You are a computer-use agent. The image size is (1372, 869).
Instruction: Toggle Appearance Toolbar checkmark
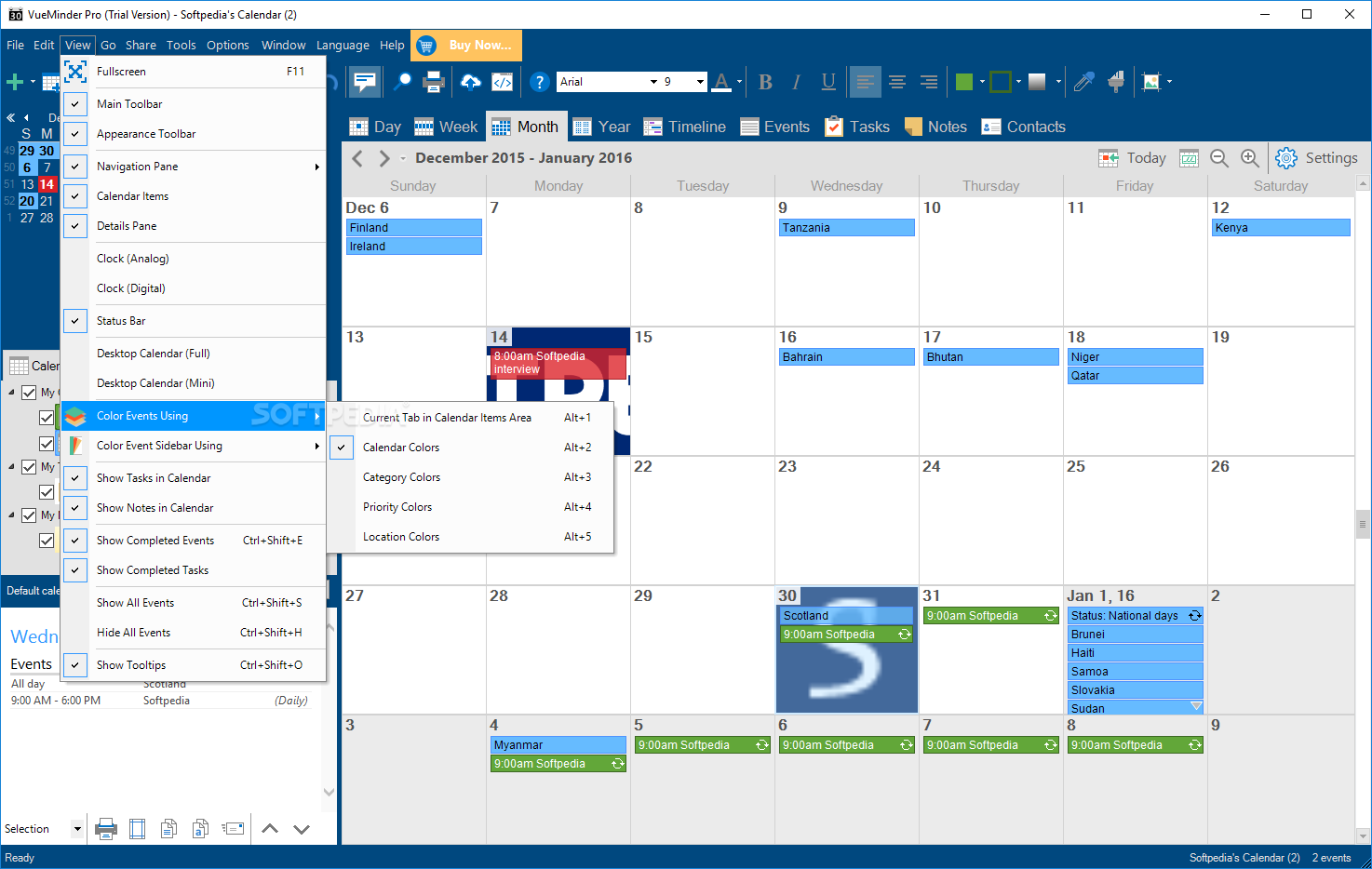[75, 134]
